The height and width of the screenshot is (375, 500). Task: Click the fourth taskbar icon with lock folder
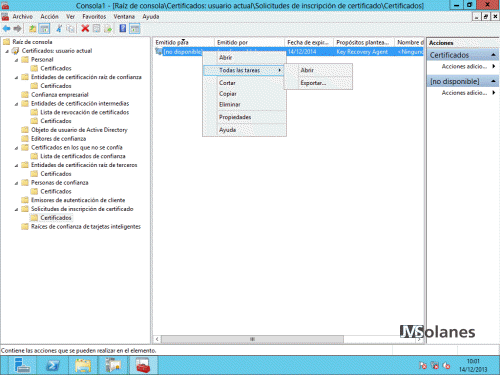pyautogui.click(x=113, y=365)
